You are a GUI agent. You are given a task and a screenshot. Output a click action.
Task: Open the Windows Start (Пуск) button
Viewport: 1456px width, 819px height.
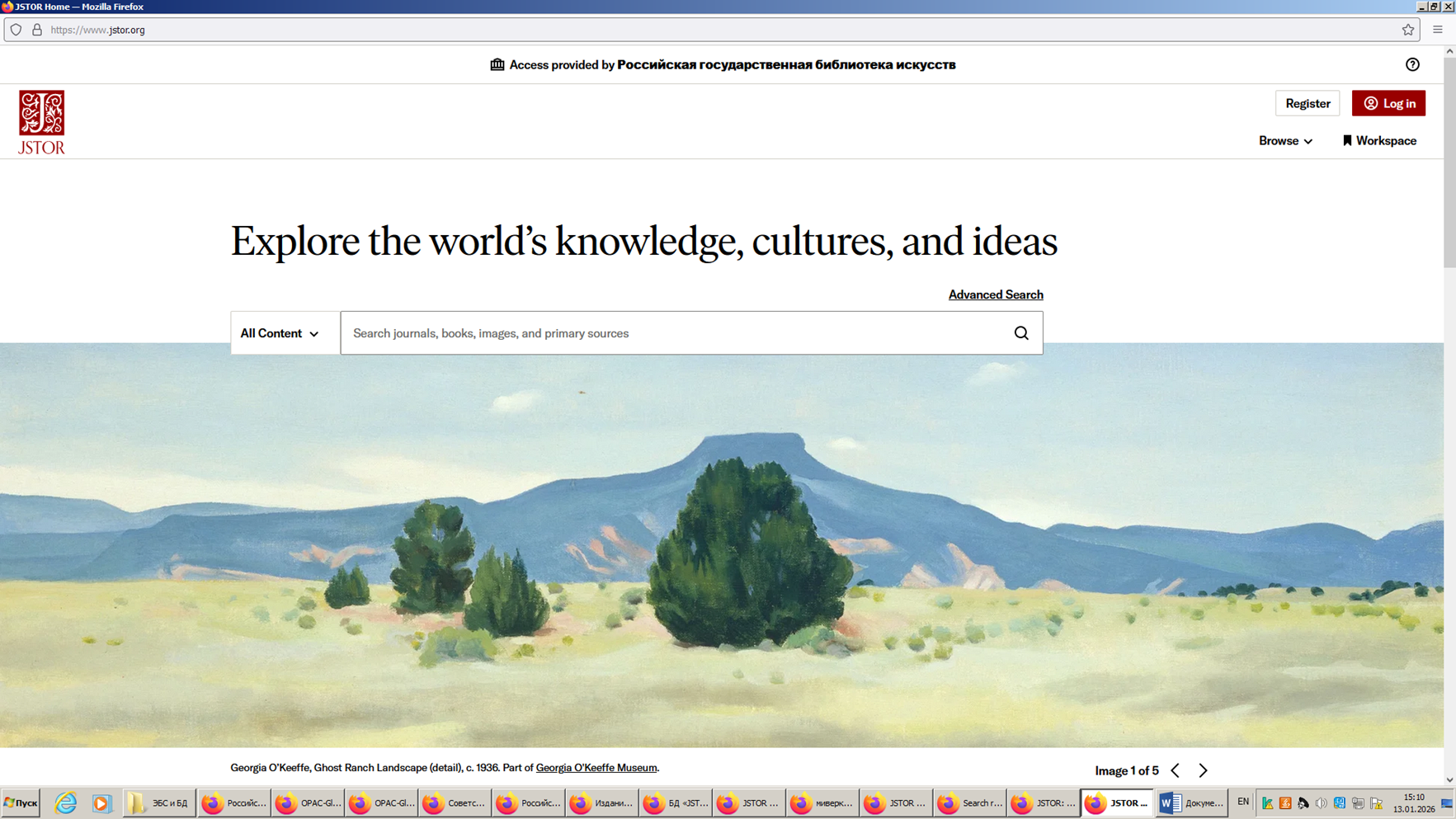[x=21, y=803]
